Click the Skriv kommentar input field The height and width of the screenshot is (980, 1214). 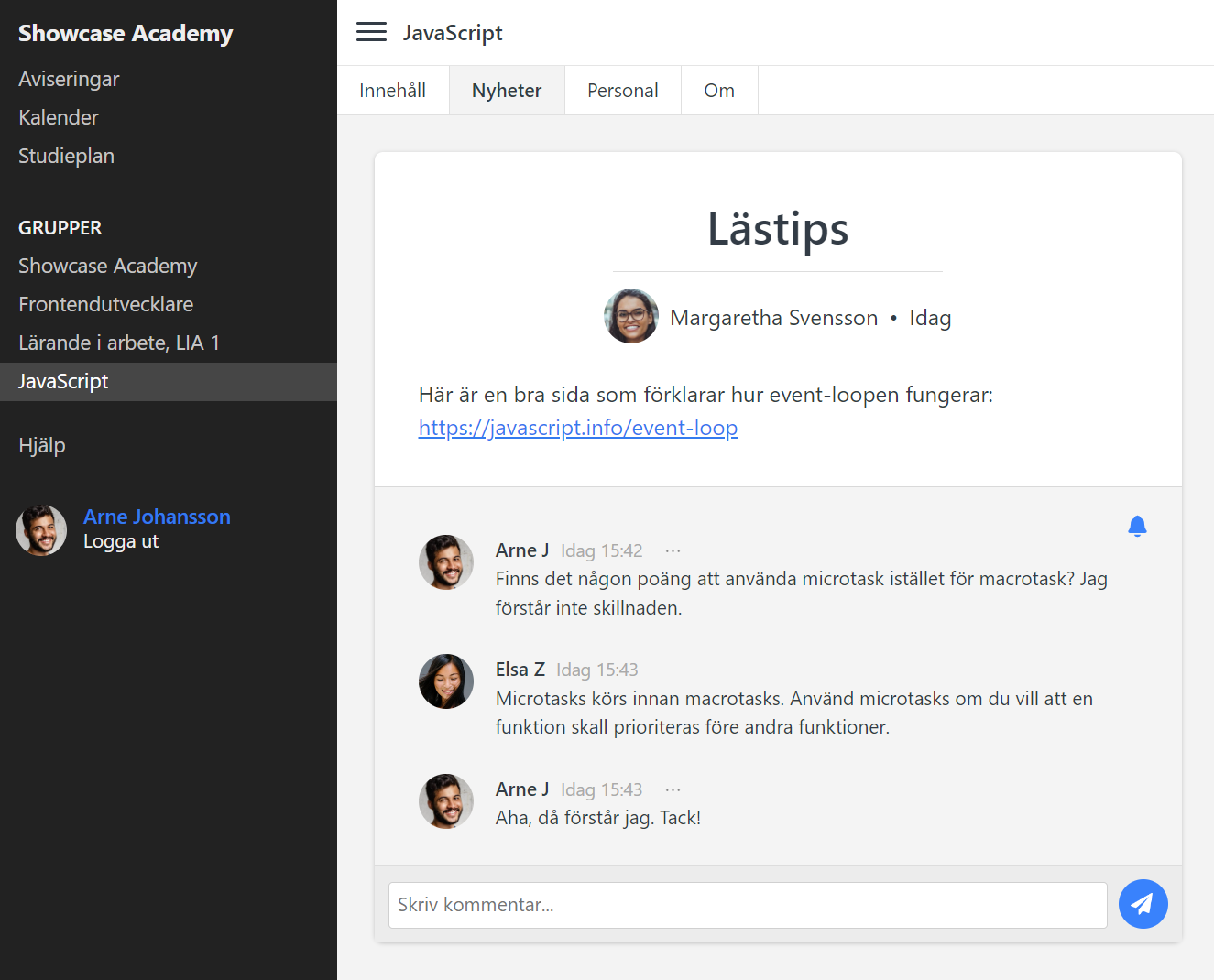749,905
